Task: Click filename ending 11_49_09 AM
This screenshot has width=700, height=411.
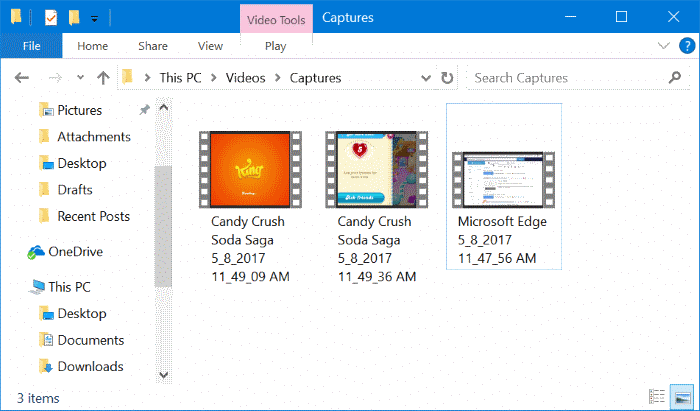Action: tap(250, 249)
